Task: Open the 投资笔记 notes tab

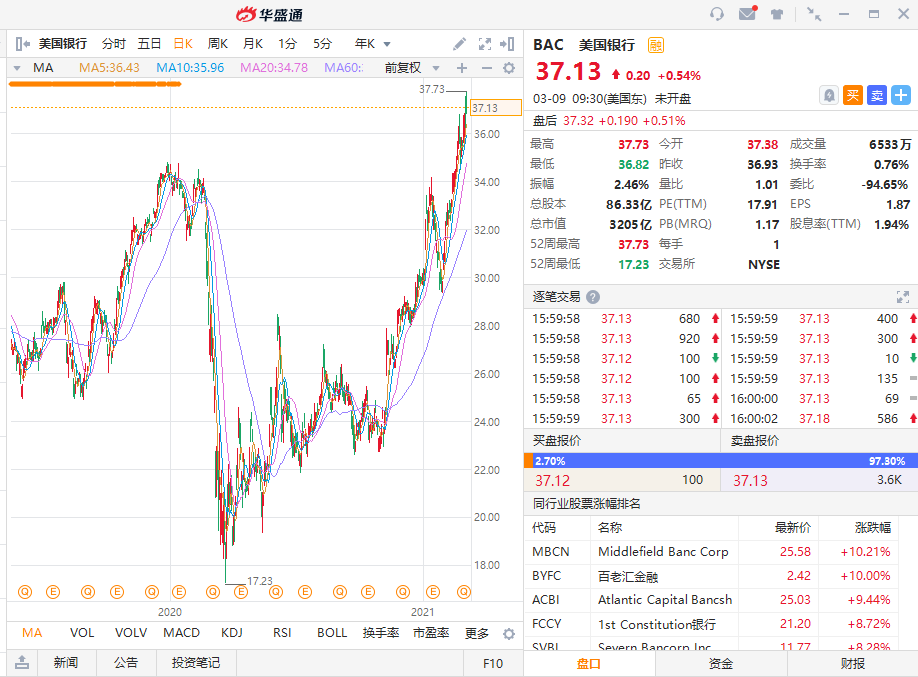Action: coord(196,662)
